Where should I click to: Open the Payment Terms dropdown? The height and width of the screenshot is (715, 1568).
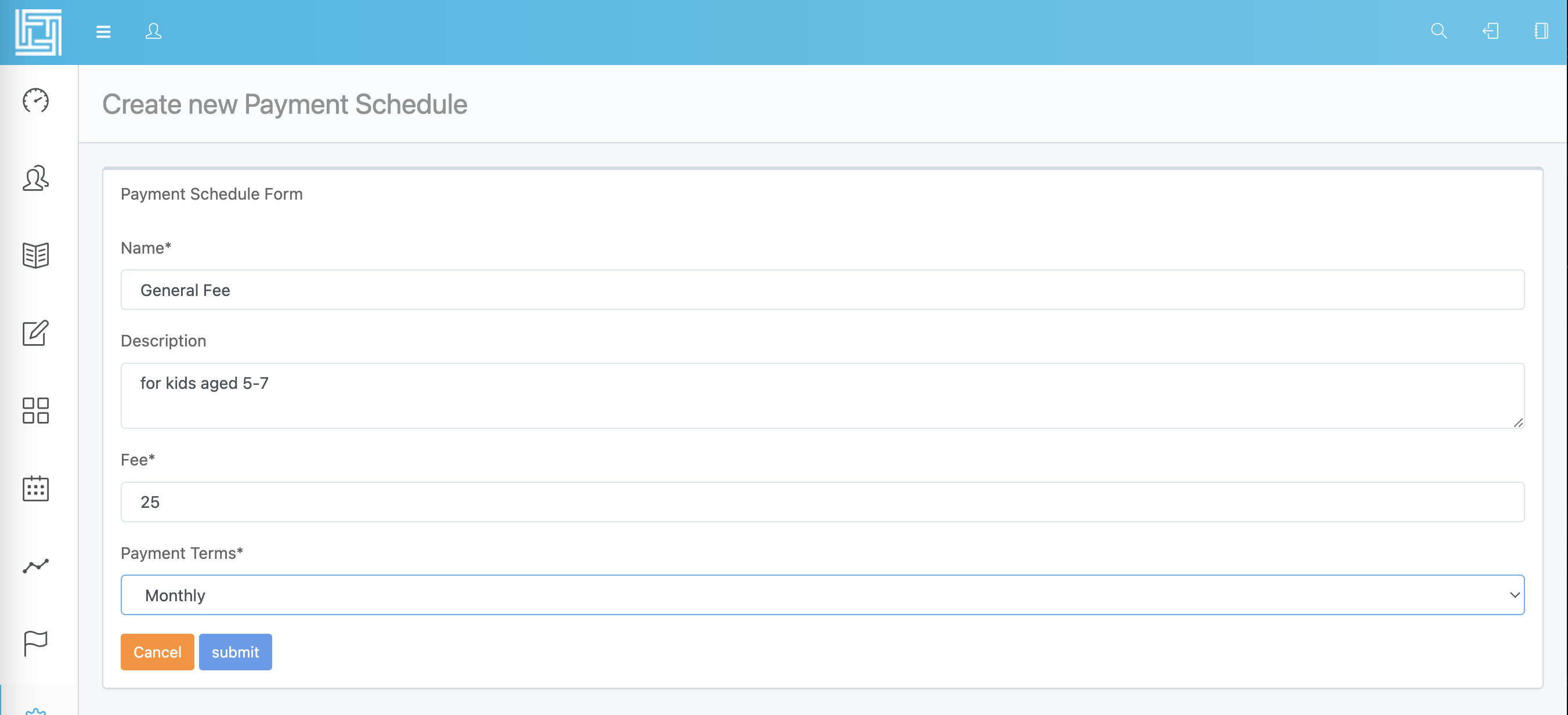822,595
